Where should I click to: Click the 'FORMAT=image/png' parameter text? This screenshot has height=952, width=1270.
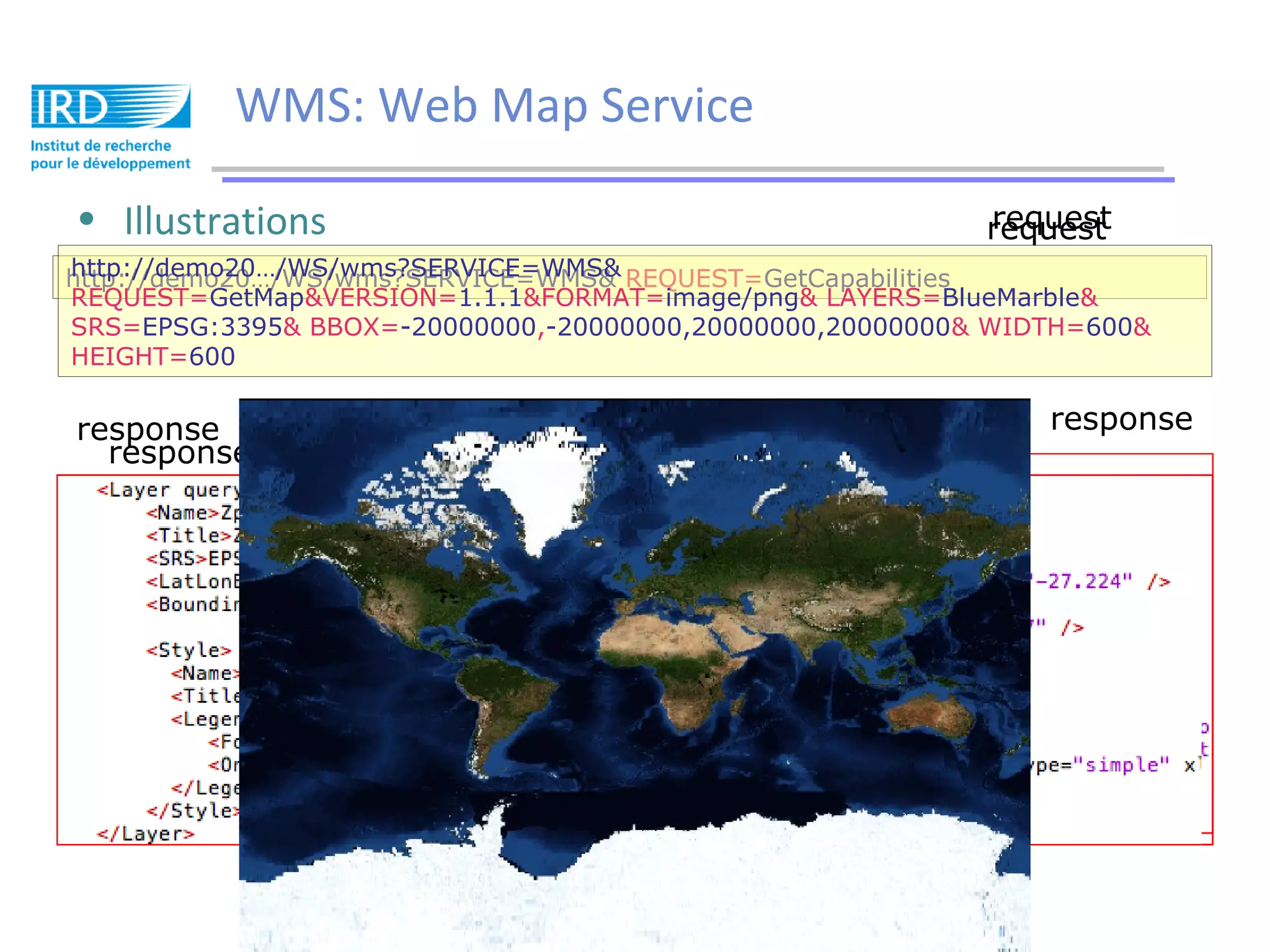(670, 297)
